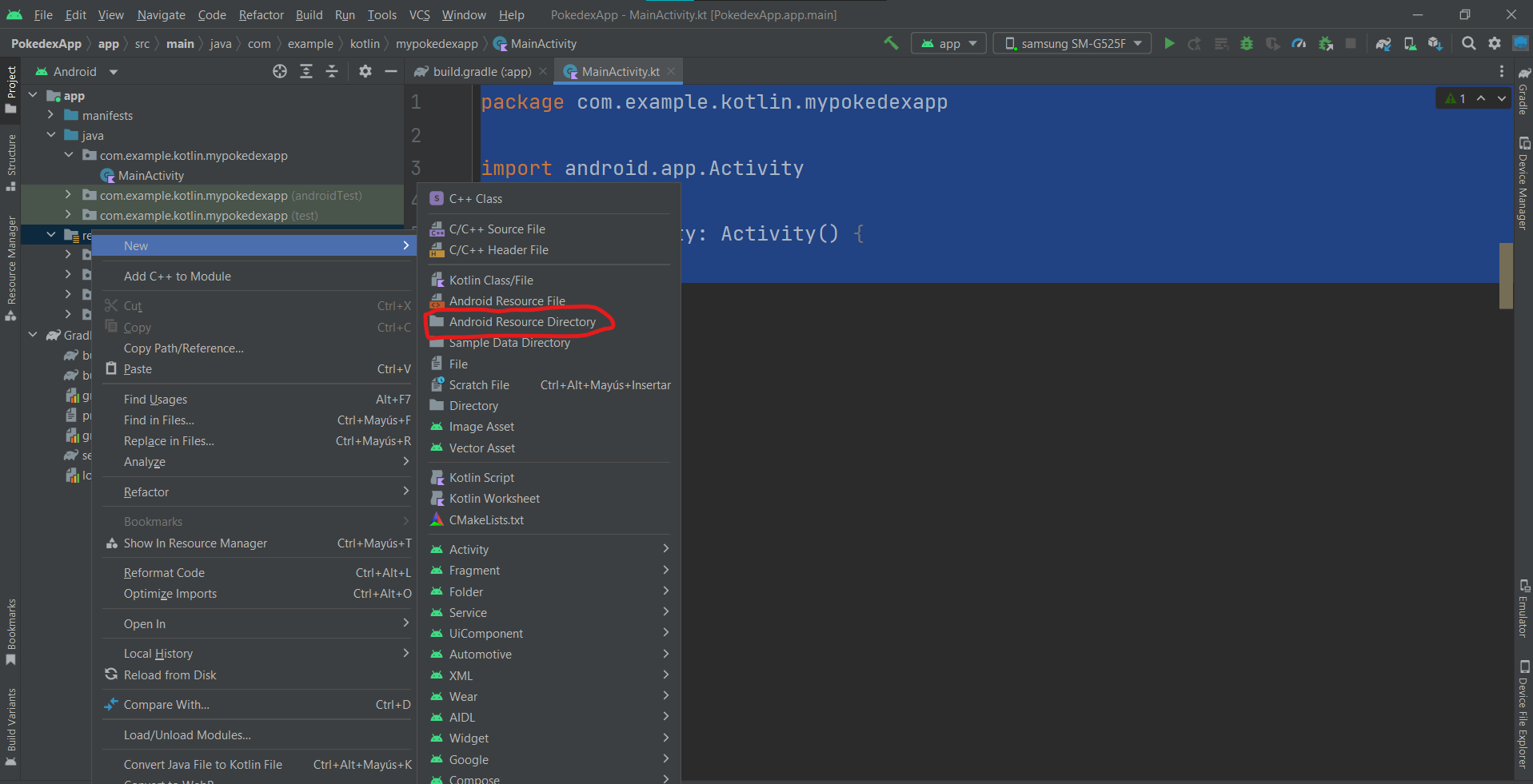Click Sync Project with Gradle Files icon
The image size is (1533, 784).
coord(1383,44)
